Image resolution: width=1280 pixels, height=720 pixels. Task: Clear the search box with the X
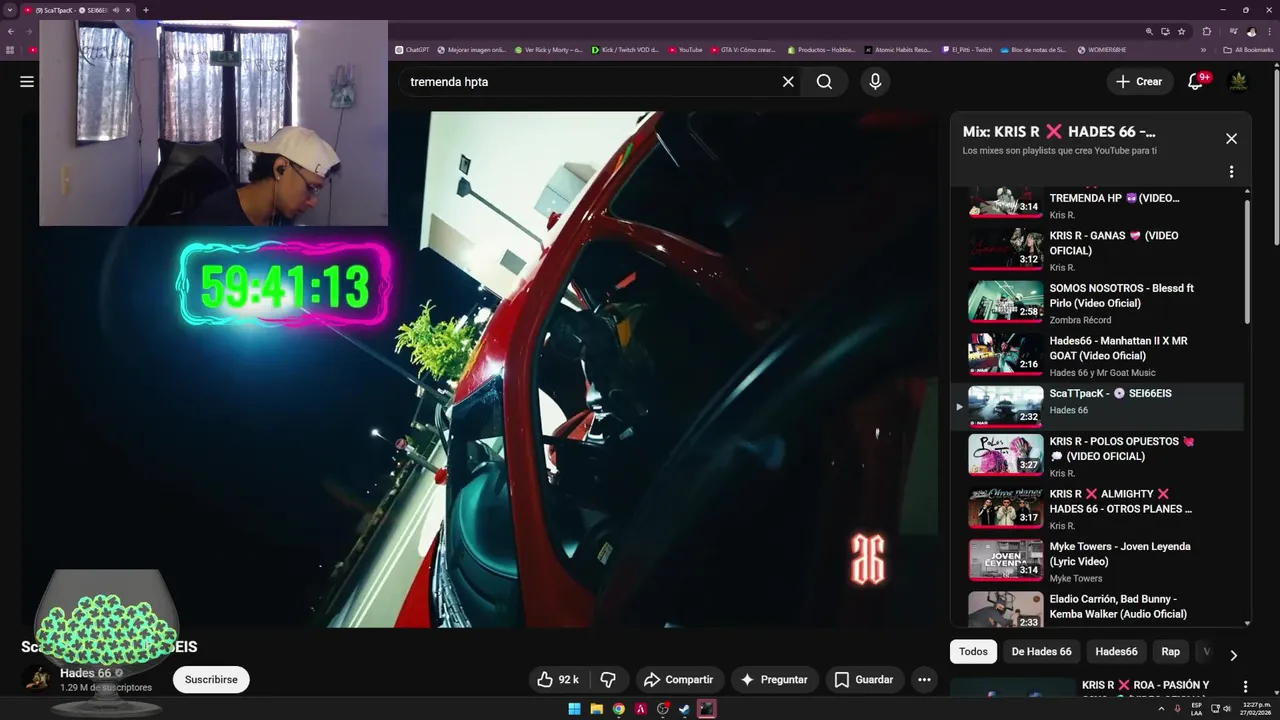pyautogui.click(x=788, y=82)
